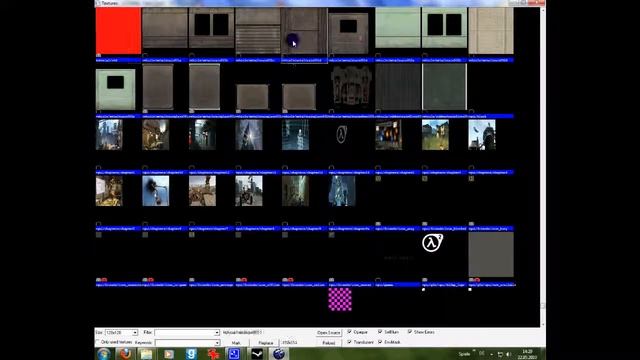This screenshot has width=640, height=360.
Task: Select dark ornate building facade texture
Action: pos(351,87)
